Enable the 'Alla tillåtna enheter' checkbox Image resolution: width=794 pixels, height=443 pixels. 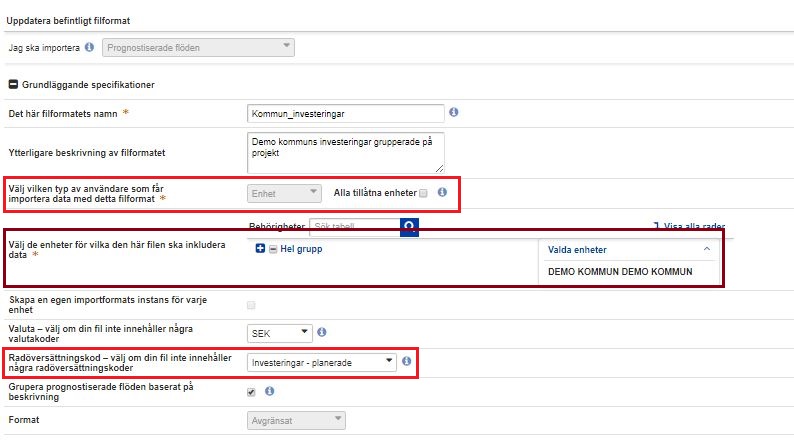pos(424,193)
